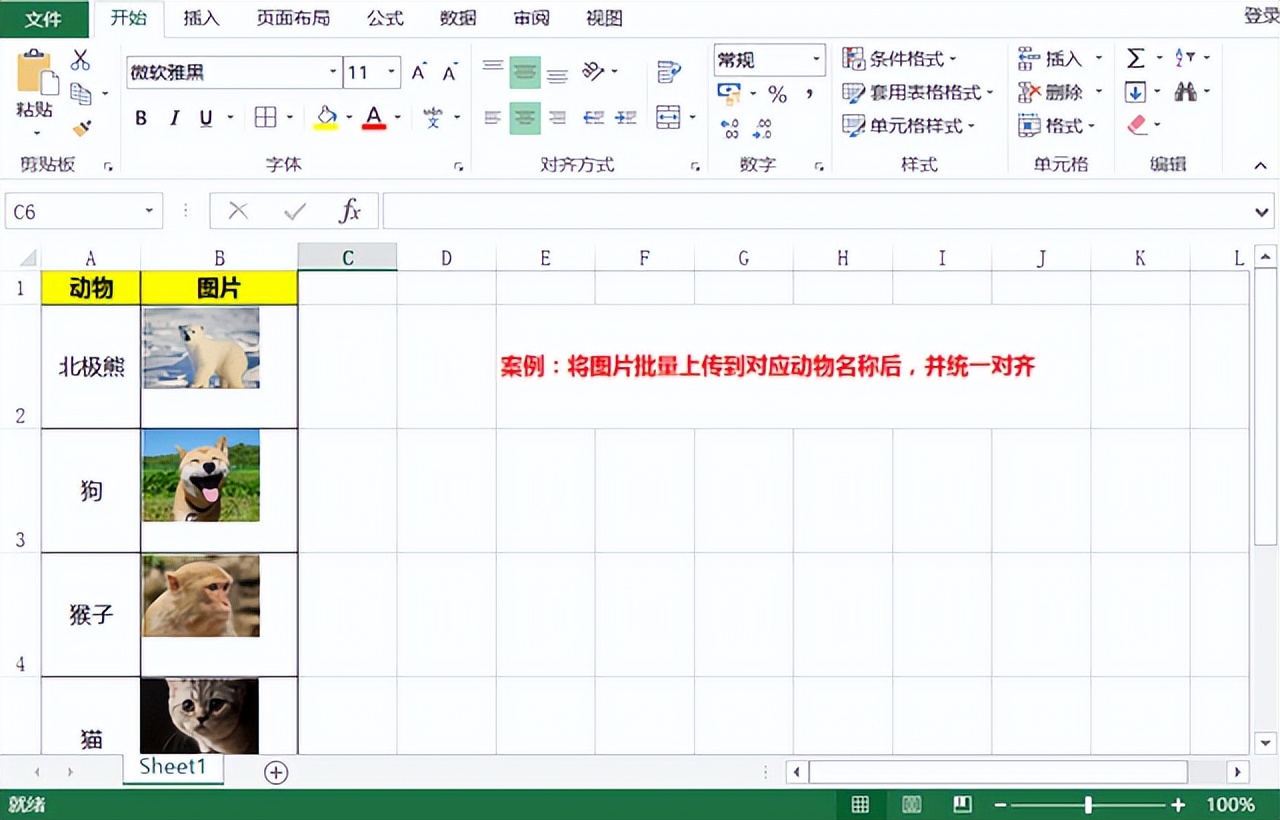The image size is (1280, 820).
Task: Toggle text wrap formatting
Action: tap(668, 72)
